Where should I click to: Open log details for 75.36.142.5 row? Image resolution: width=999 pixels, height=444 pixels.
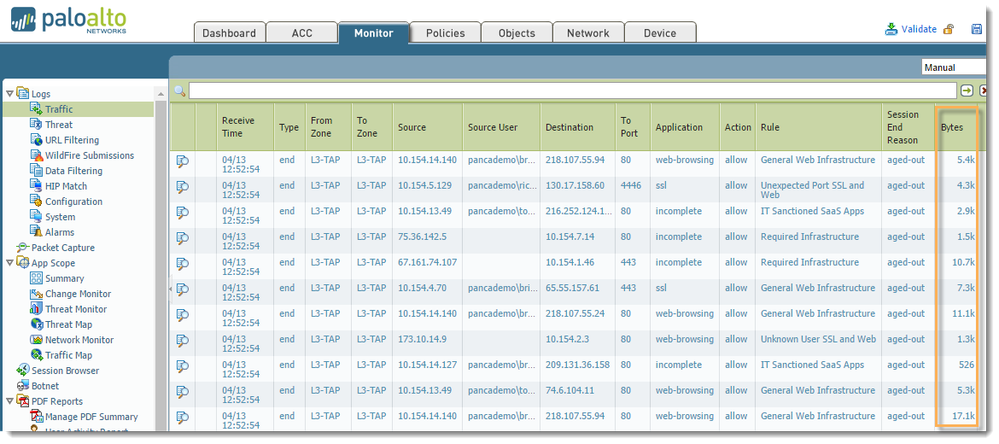point(182,238)
